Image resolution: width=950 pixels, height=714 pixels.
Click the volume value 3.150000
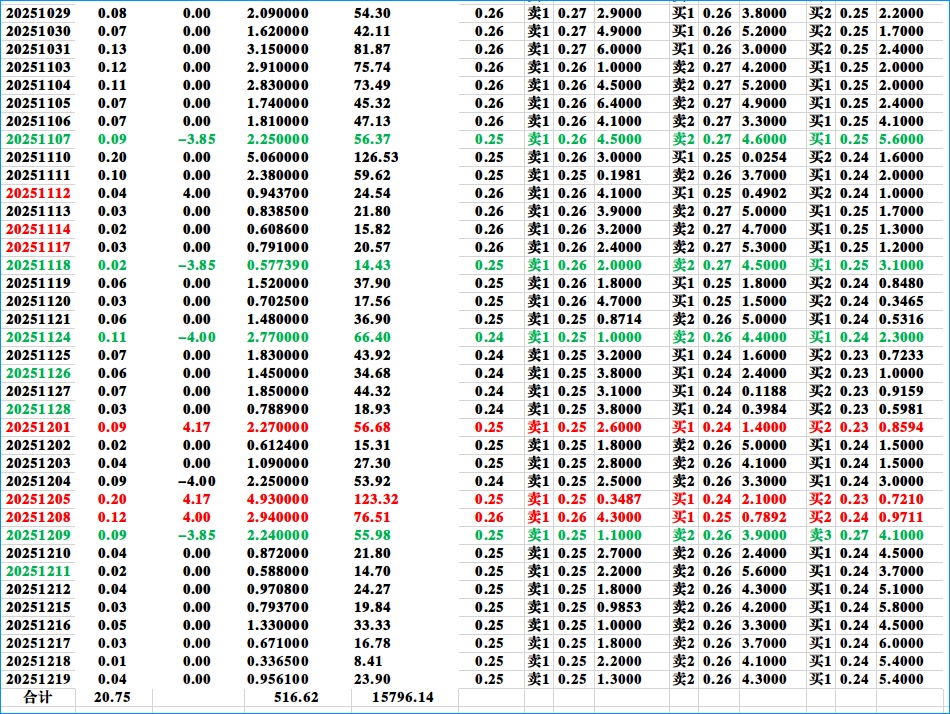point(277,50)
